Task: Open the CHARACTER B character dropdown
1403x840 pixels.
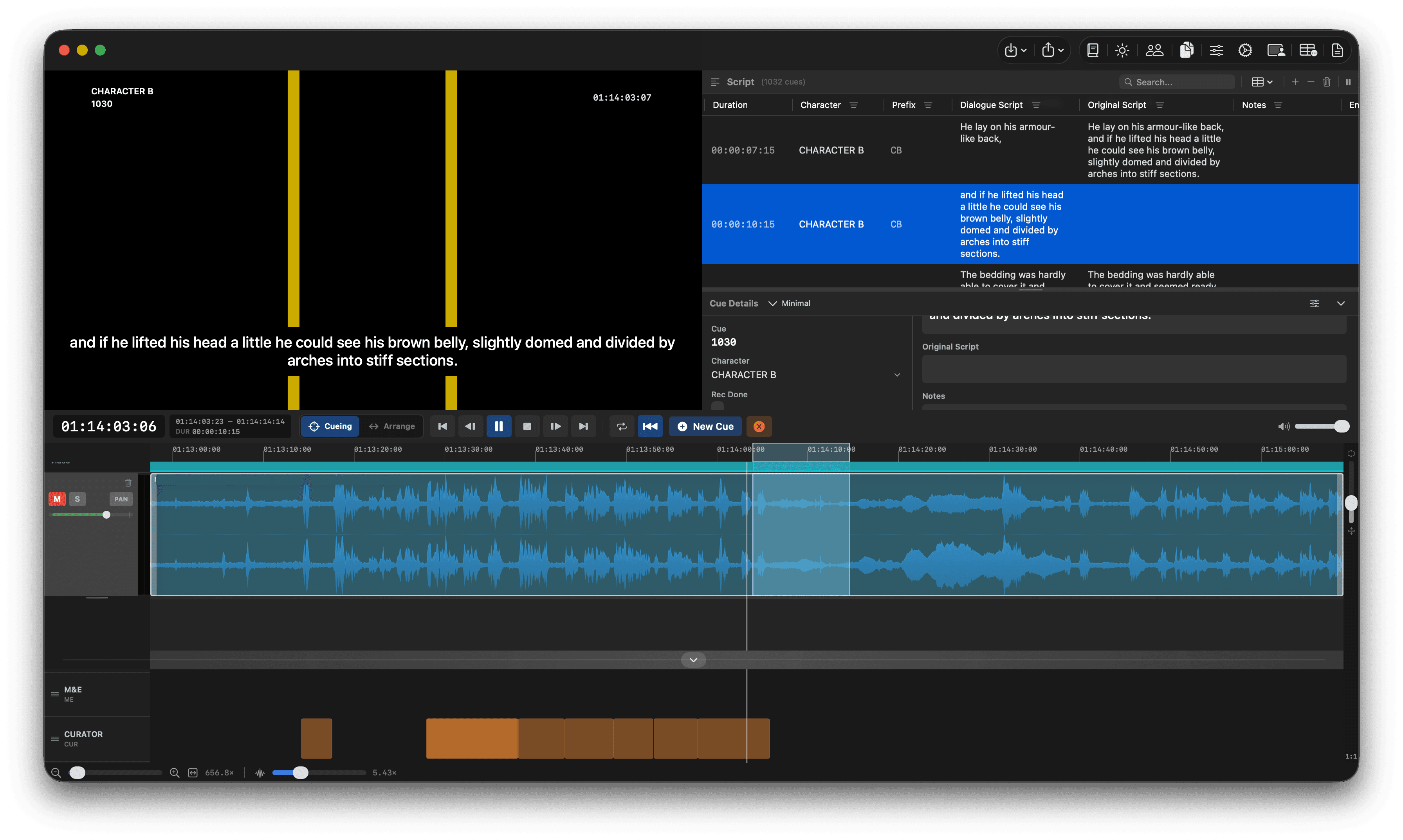Action: (x=805, y=375)
